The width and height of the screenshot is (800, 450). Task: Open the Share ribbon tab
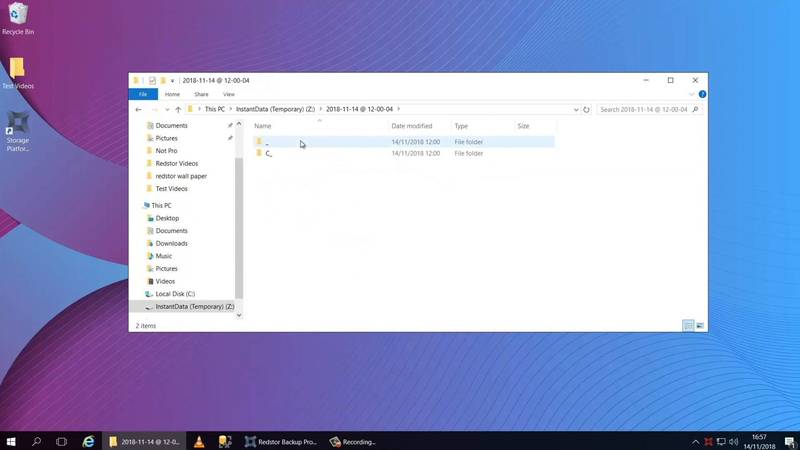pyautogui.click(x=201, y=94)
